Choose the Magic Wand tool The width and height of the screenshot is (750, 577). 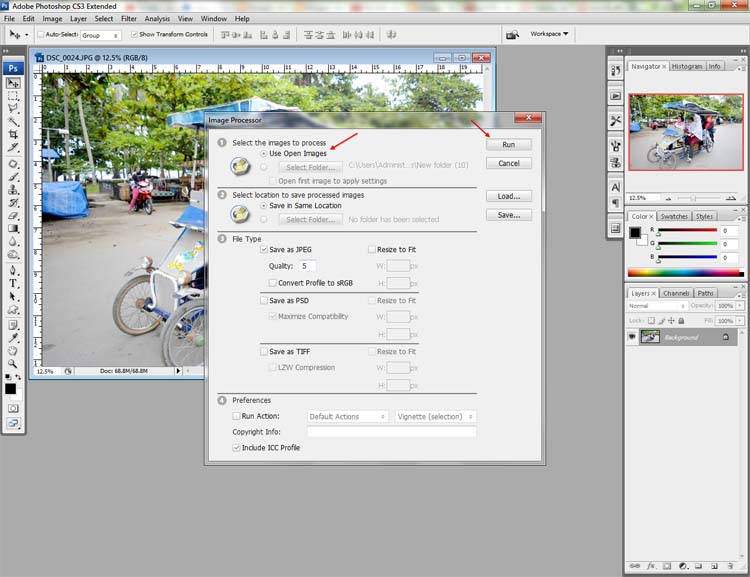click(13, 122)
